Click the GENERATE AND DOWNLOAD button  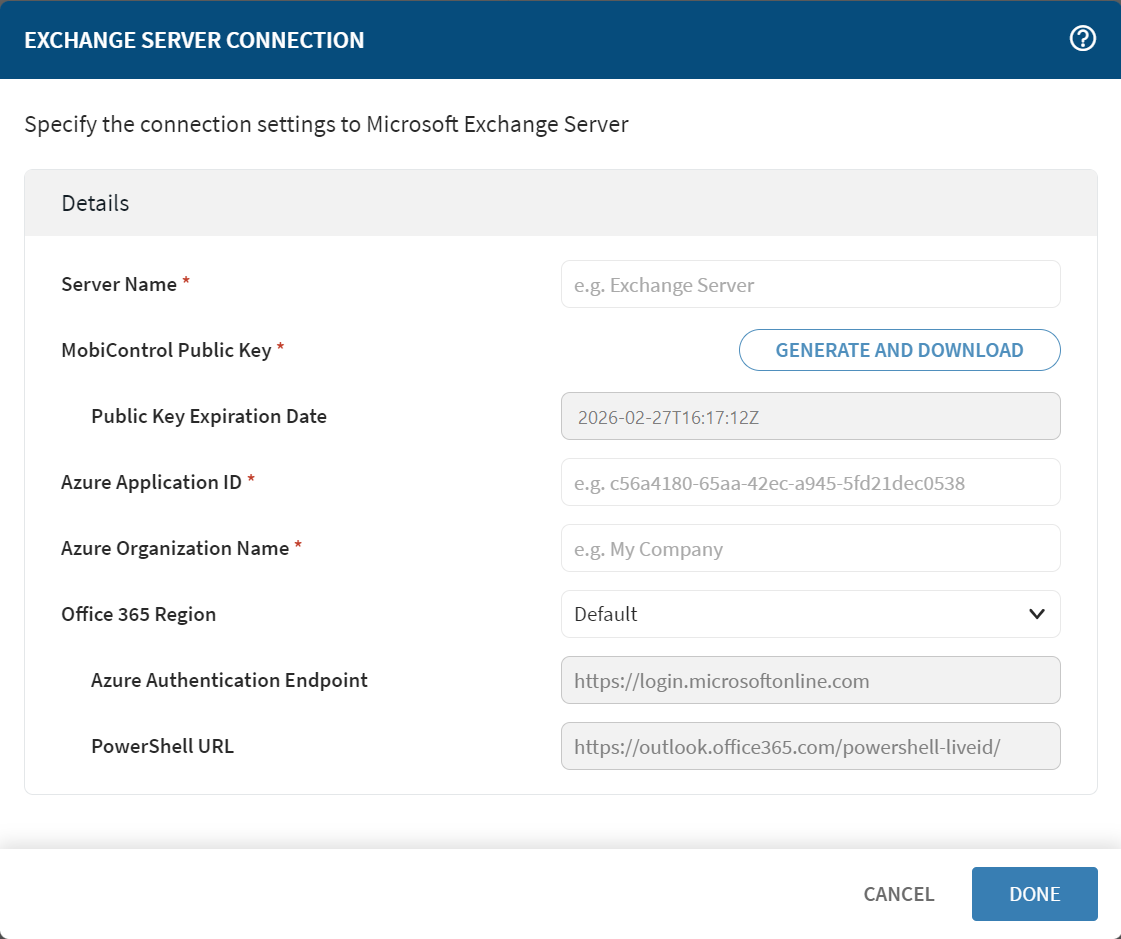coord(898,350)
